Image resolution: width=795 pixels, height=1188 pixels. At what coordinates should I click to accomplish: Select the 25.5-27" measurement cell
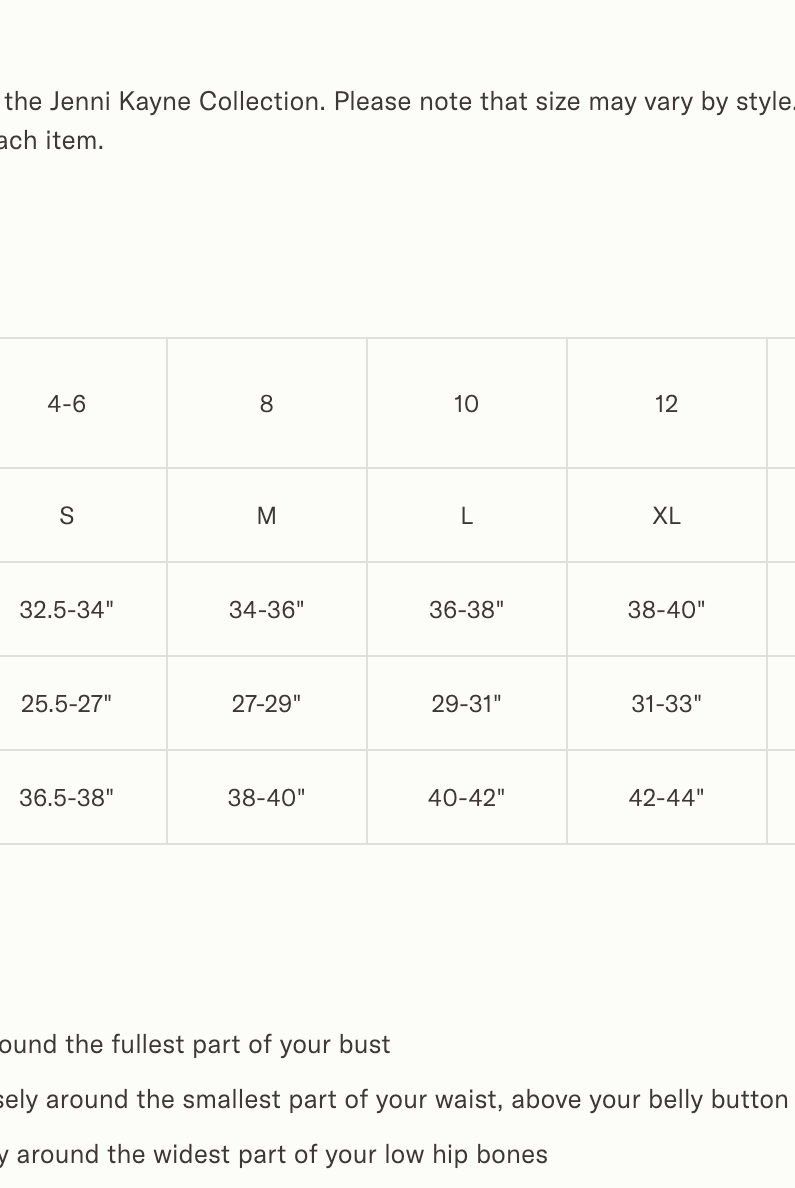67,704
